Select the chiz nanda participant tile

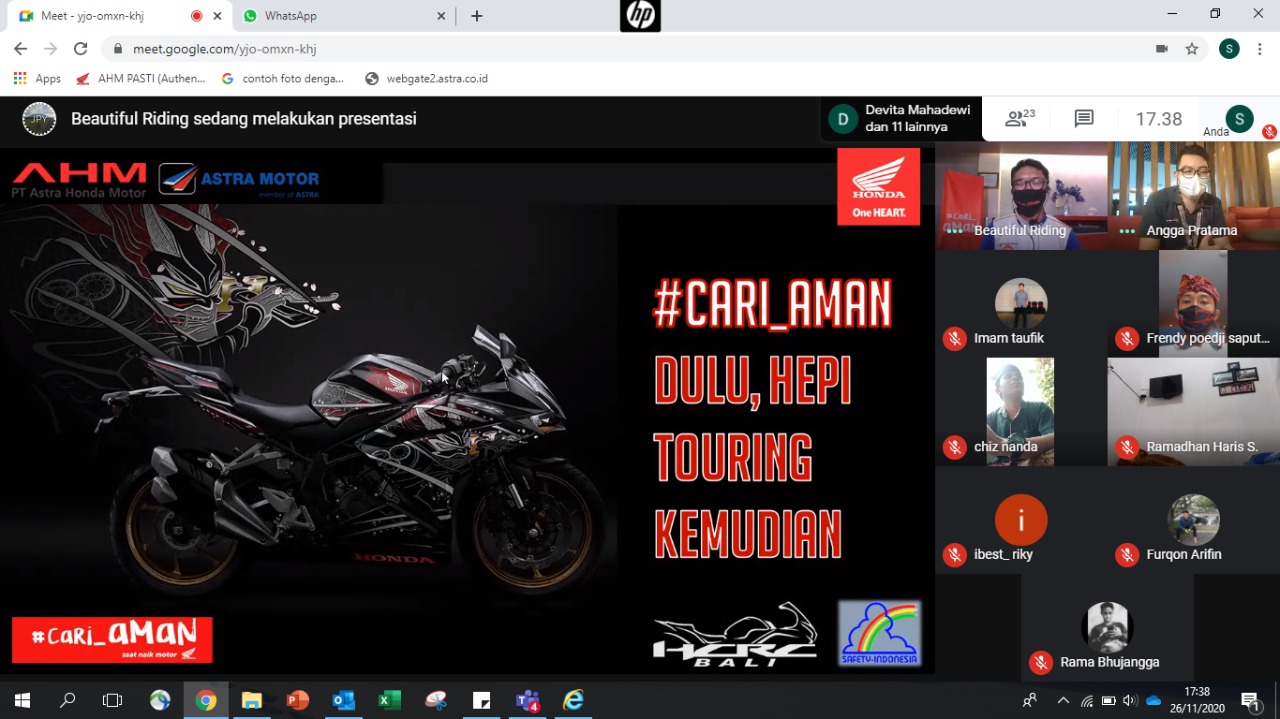click(x=1021, y=411)
